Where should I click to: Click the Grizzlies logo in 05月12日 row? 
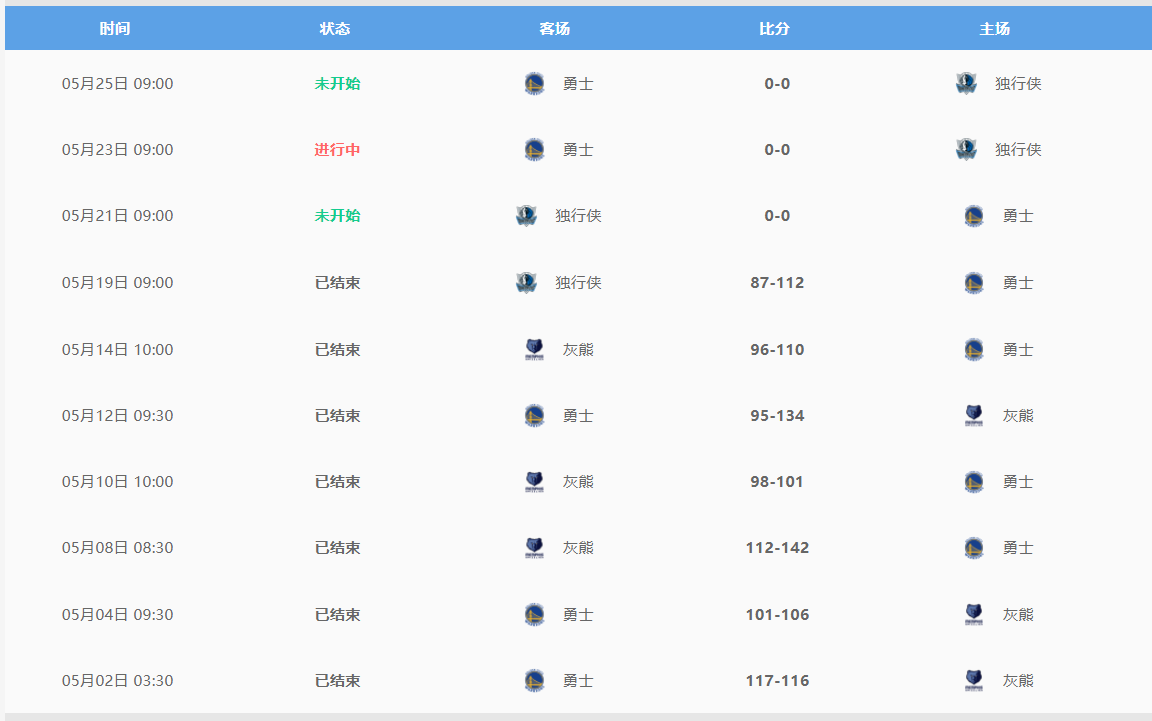click(x=973, y=416)
